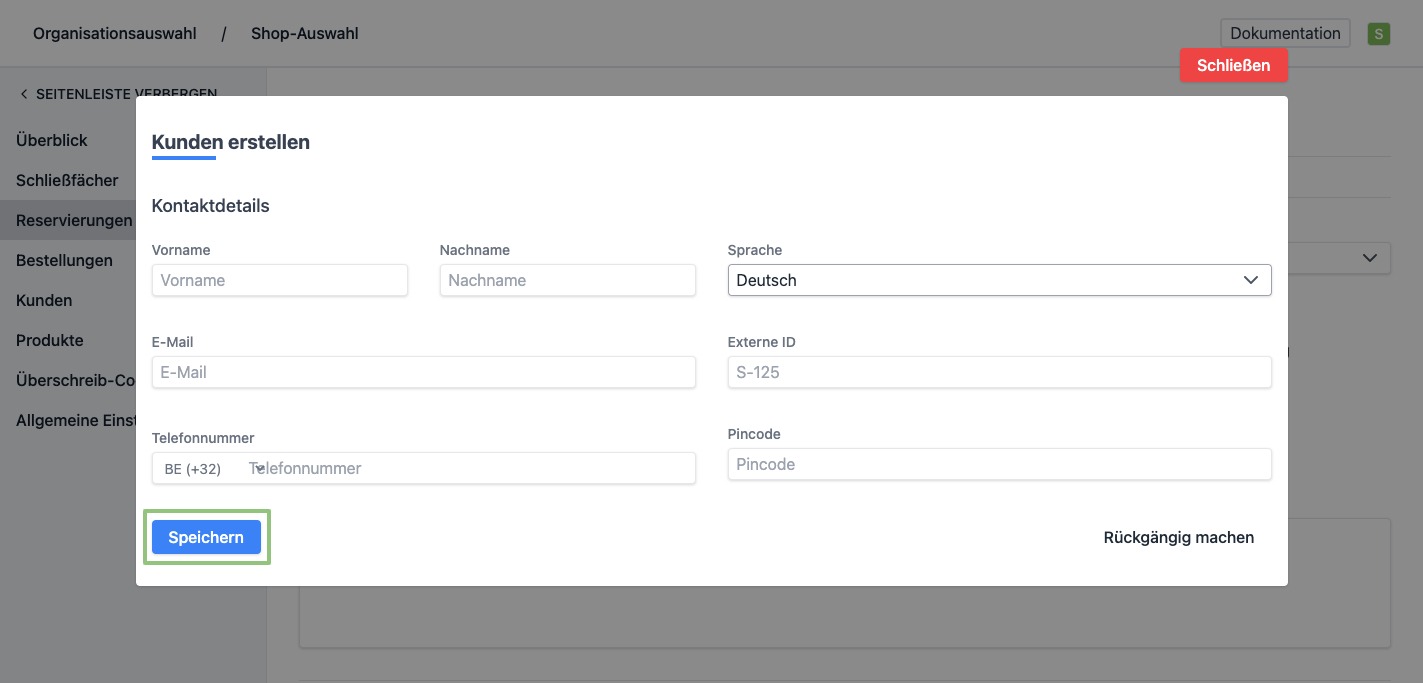
Task: Click the green S user avatar icon
Action: tap(1379, 34)
